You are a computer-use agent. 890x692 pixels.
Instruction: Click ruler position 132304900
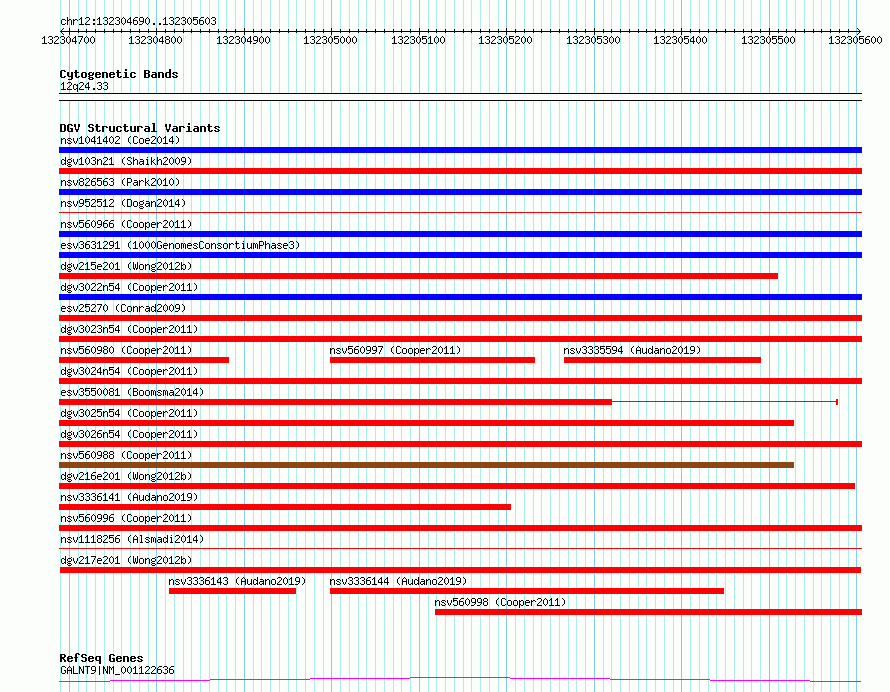(243, 40)
